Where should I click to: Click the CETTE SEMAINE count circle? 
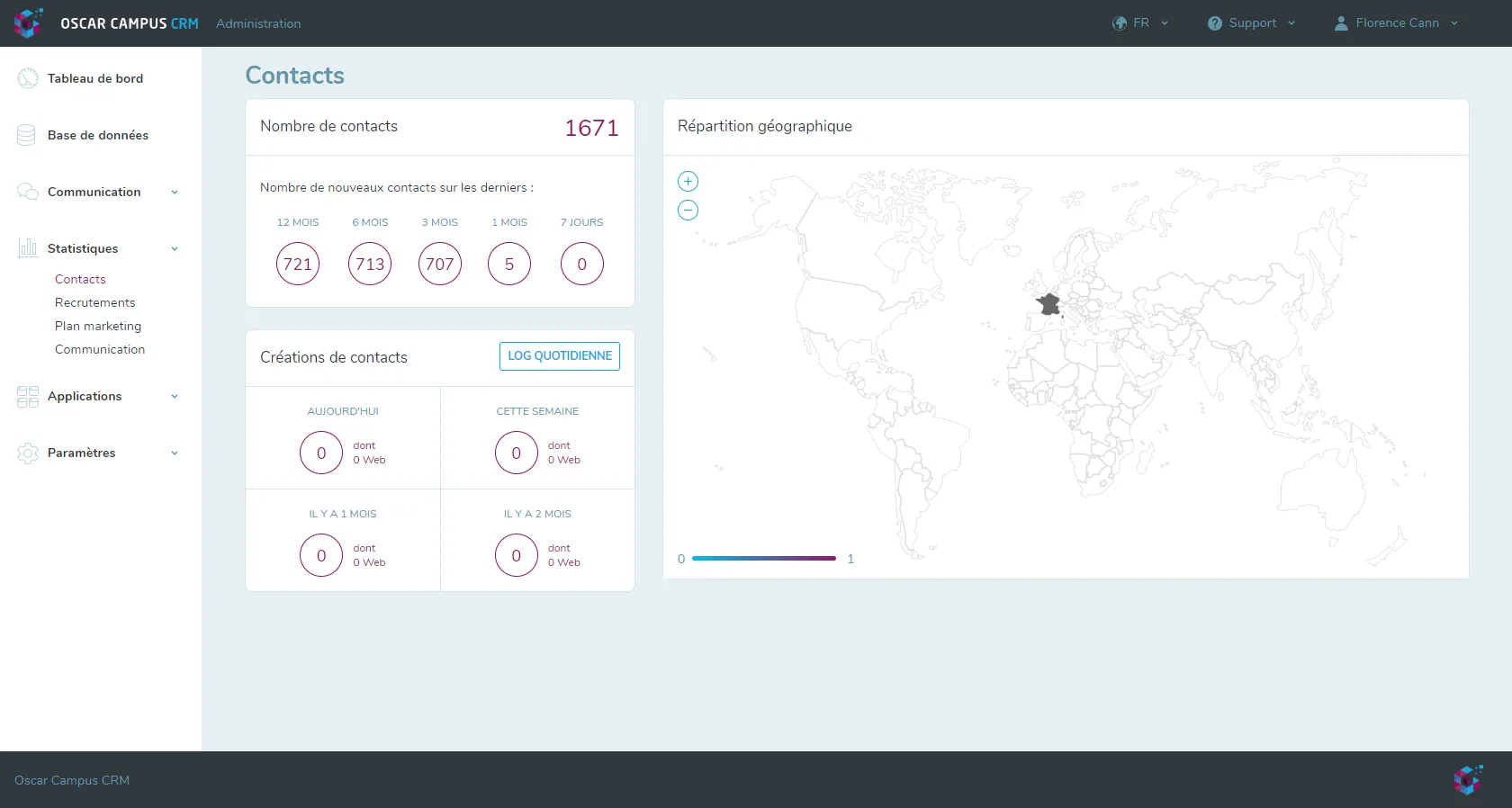(517, 453)
